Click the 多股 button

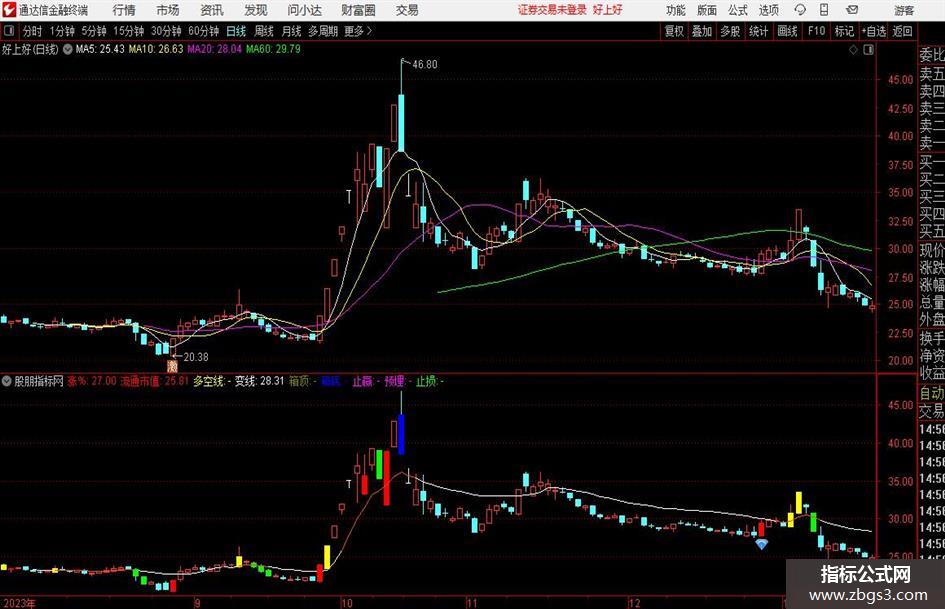coord(730,31)
